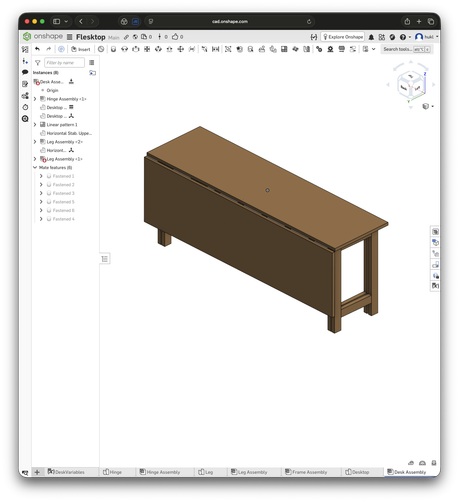459x502 pixels.
Task: Add a new tab with plus button
Action: [x=37, y=472]
